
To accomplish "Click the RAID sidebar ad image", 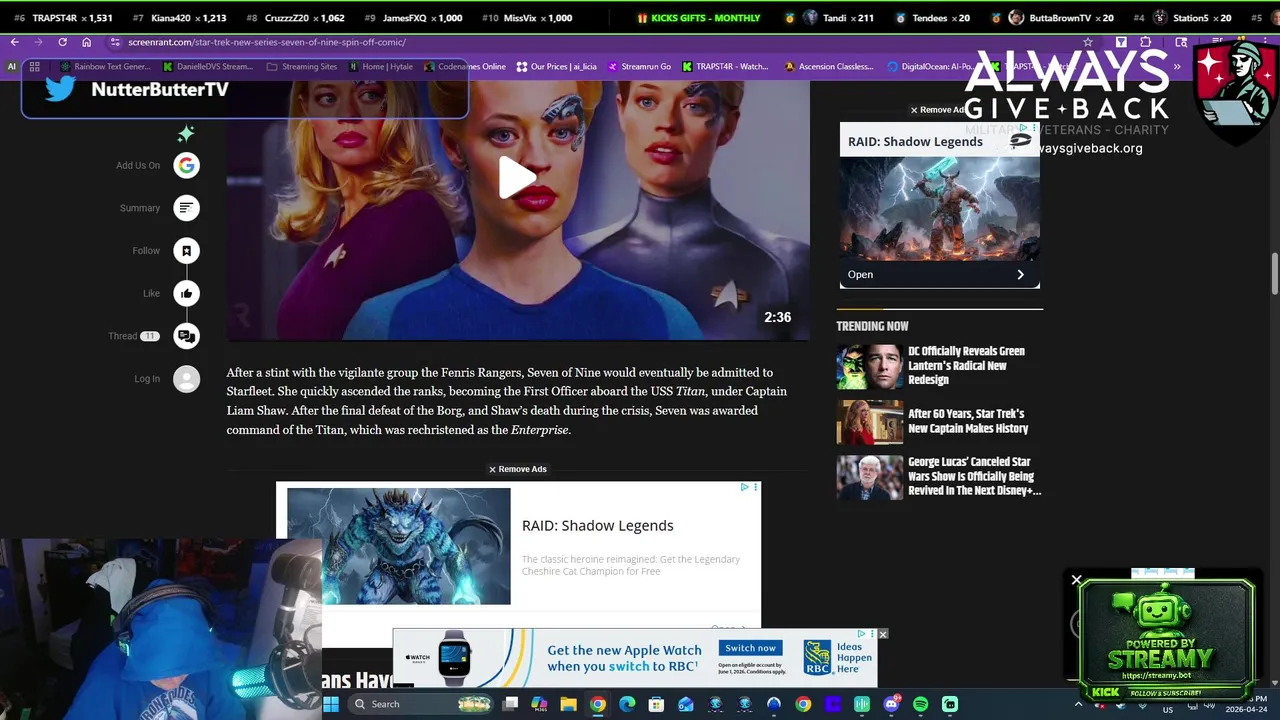I will pos(939,208).
